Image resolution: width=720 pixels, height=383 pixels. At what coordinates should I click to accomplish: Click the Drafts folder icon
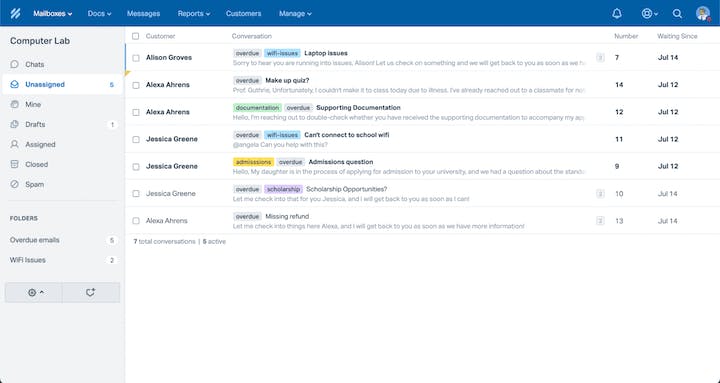click(x=15, y=124)
